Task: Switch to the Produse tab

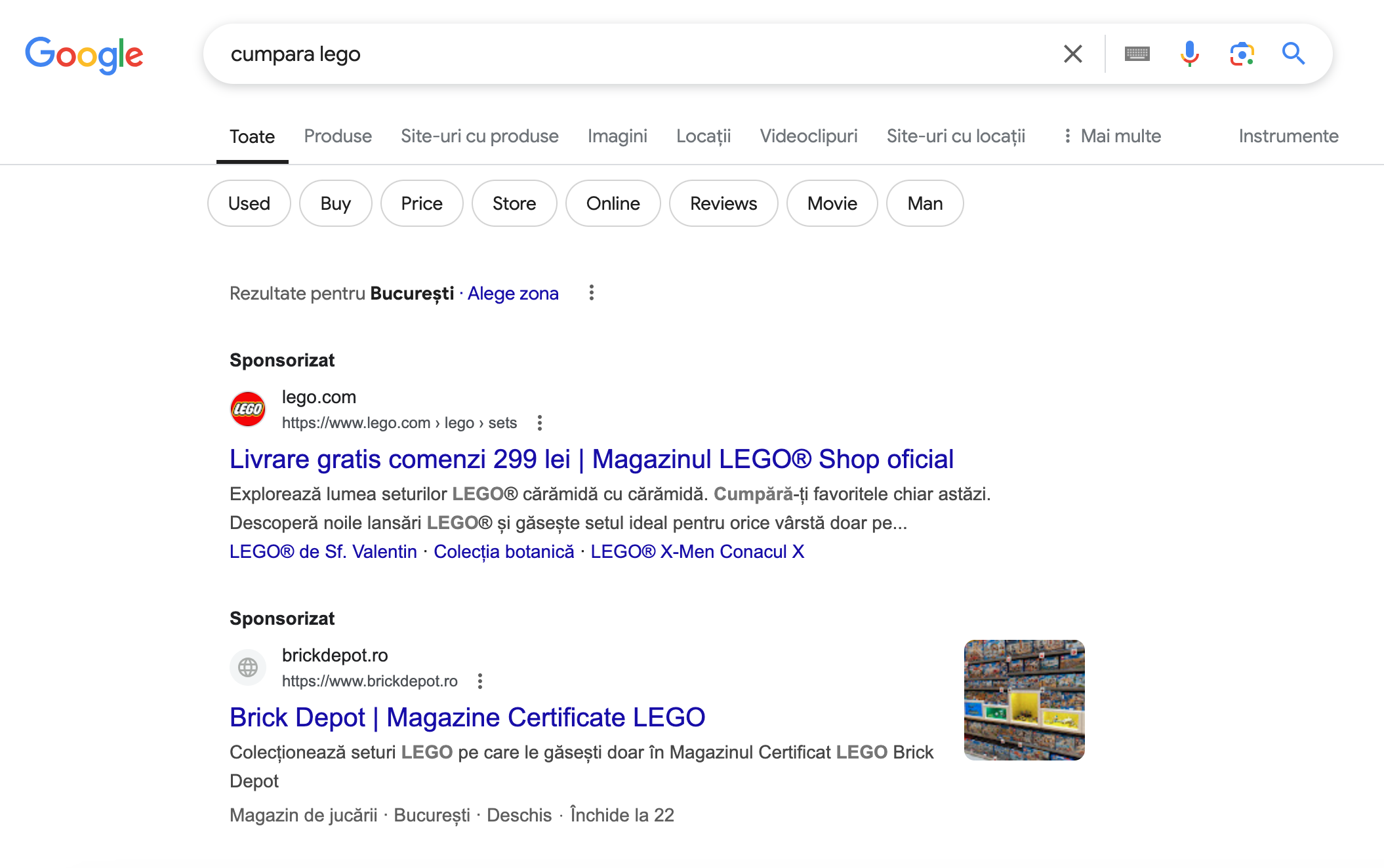Action: (338, 136)
